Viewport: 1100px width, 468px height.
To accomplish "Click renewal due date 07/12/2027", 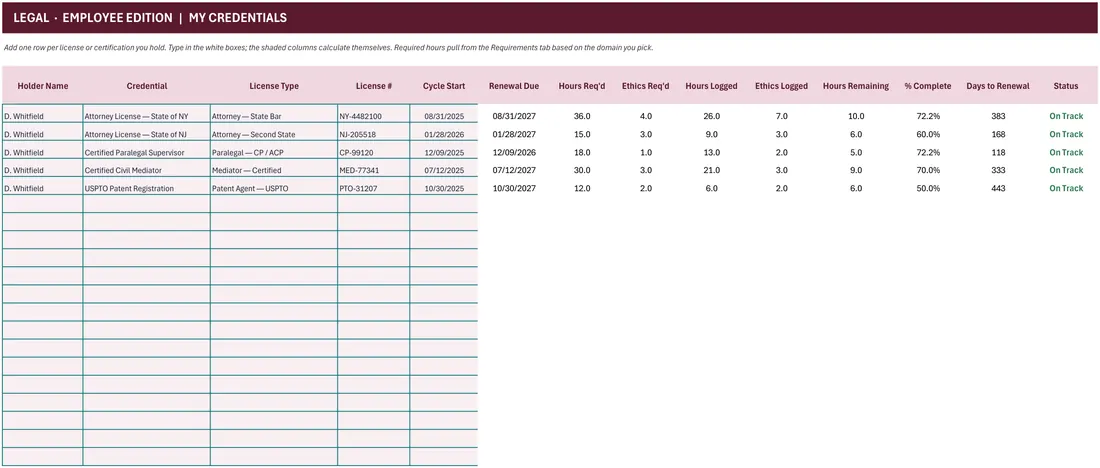I will [x=514, y=170].
